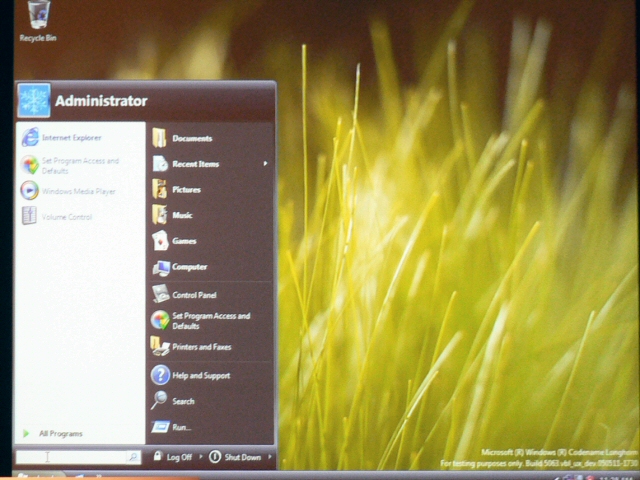Screen dimensions: 640x480
Task: Open Internet Explorer label in Start menu
Action: [x=71, y=138]
